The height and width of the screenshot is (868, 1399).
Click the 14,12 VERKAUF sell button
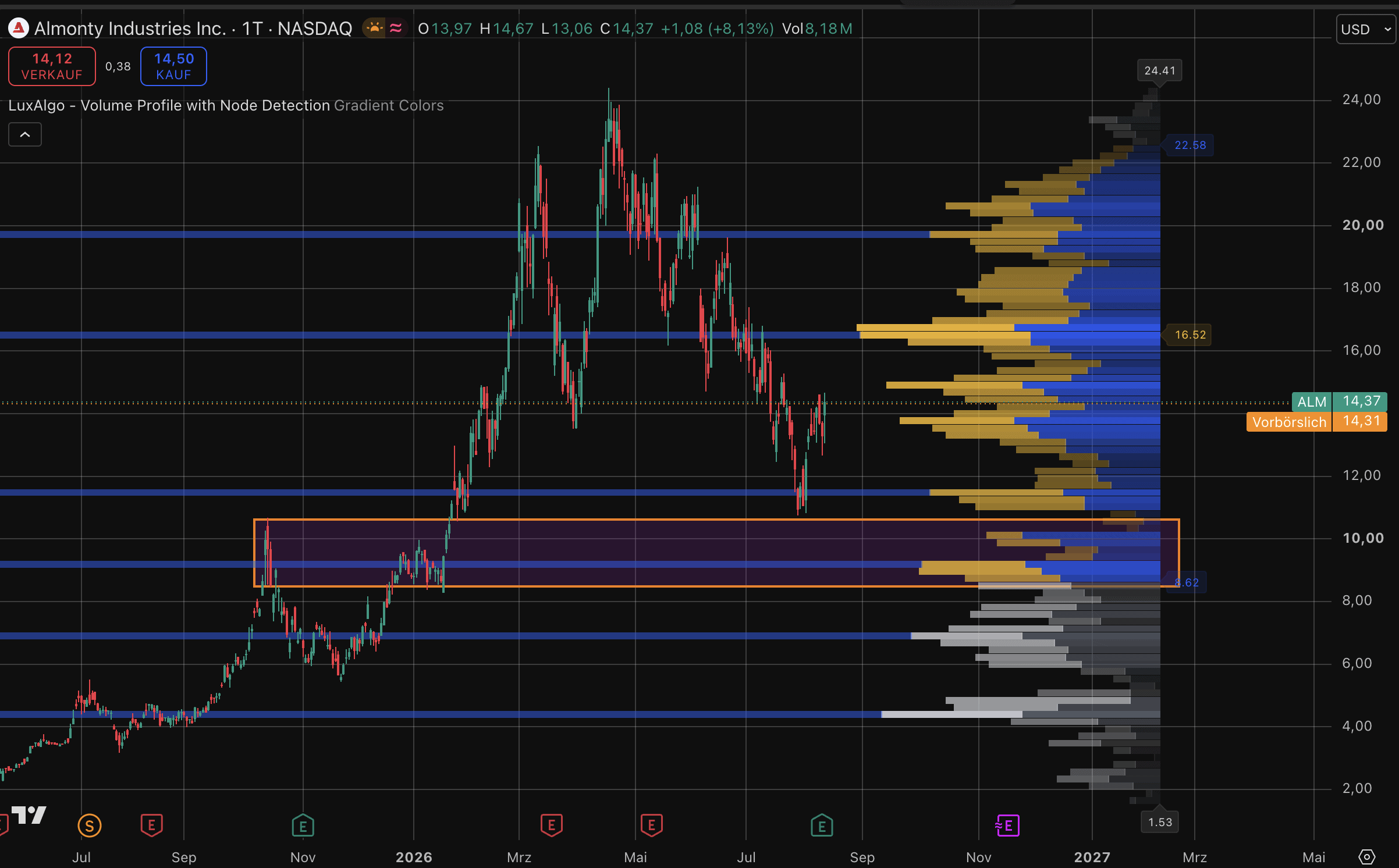click(52, 66)
